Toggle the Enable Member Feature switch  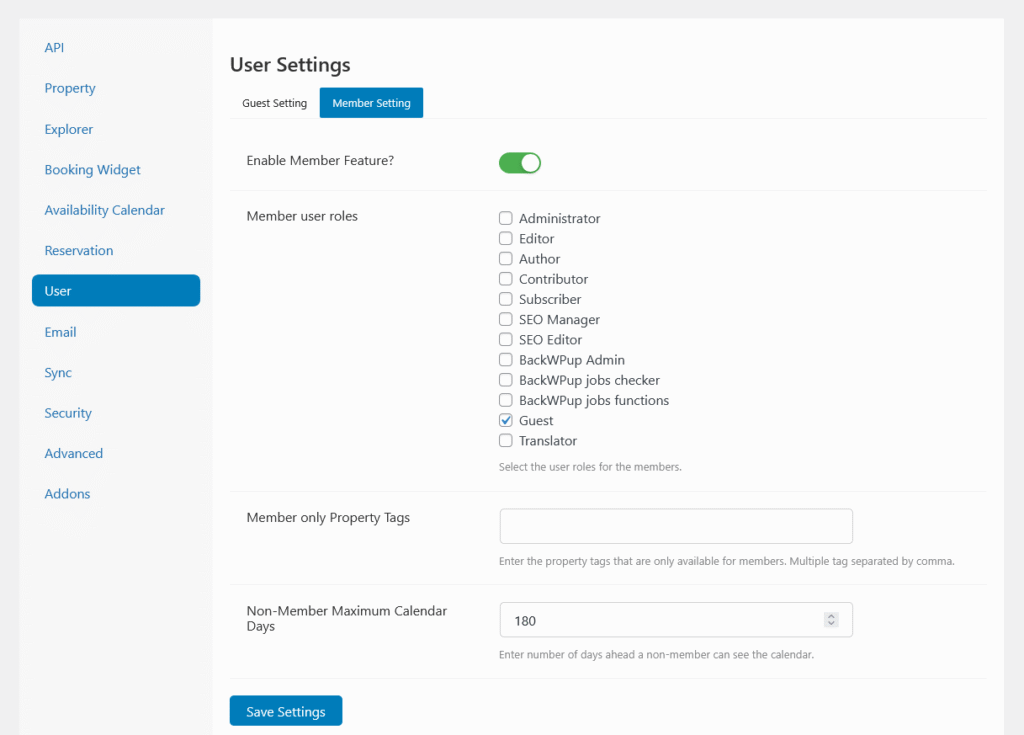(519, 163)
